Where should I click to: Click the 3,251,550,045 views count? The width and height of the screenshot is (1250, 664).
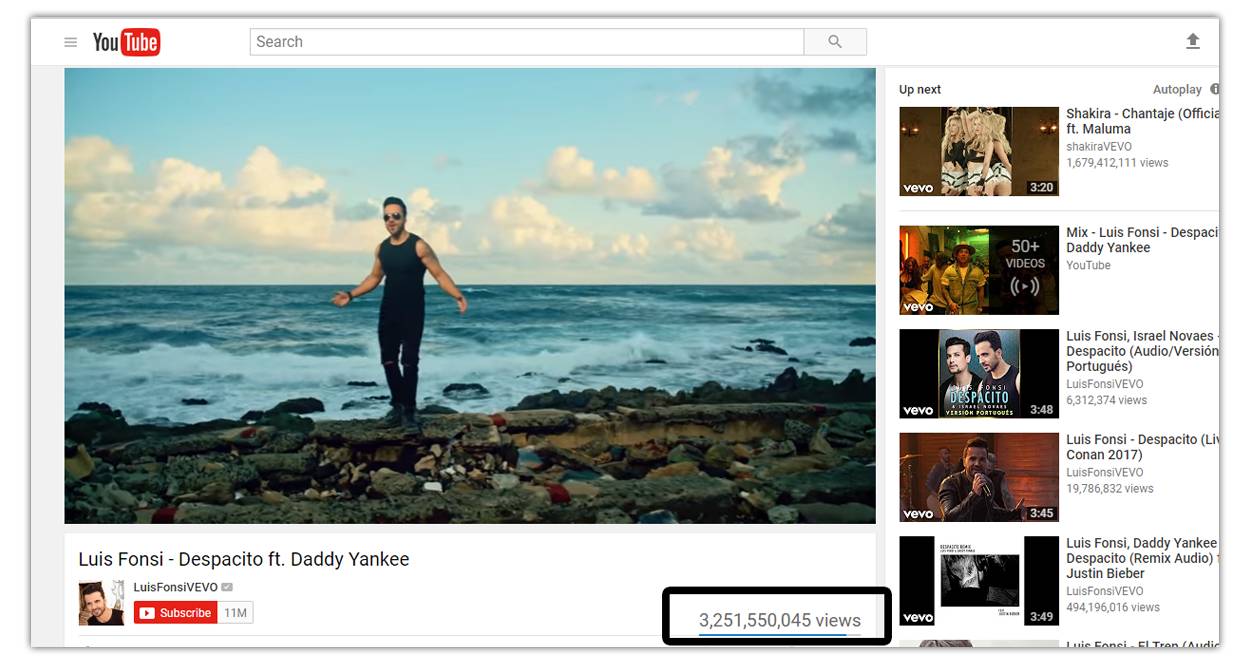[779, 620]
